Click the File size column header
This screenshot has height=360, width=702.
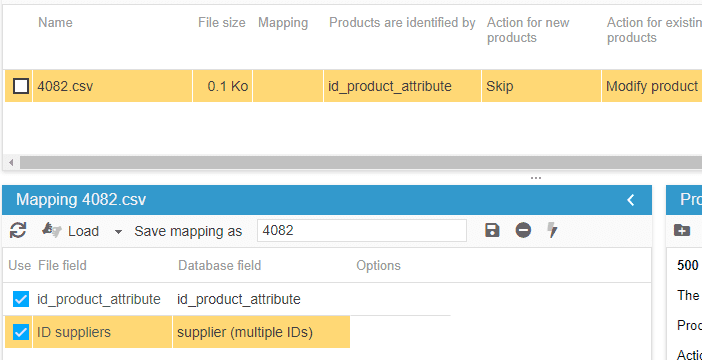pos(222,22)
